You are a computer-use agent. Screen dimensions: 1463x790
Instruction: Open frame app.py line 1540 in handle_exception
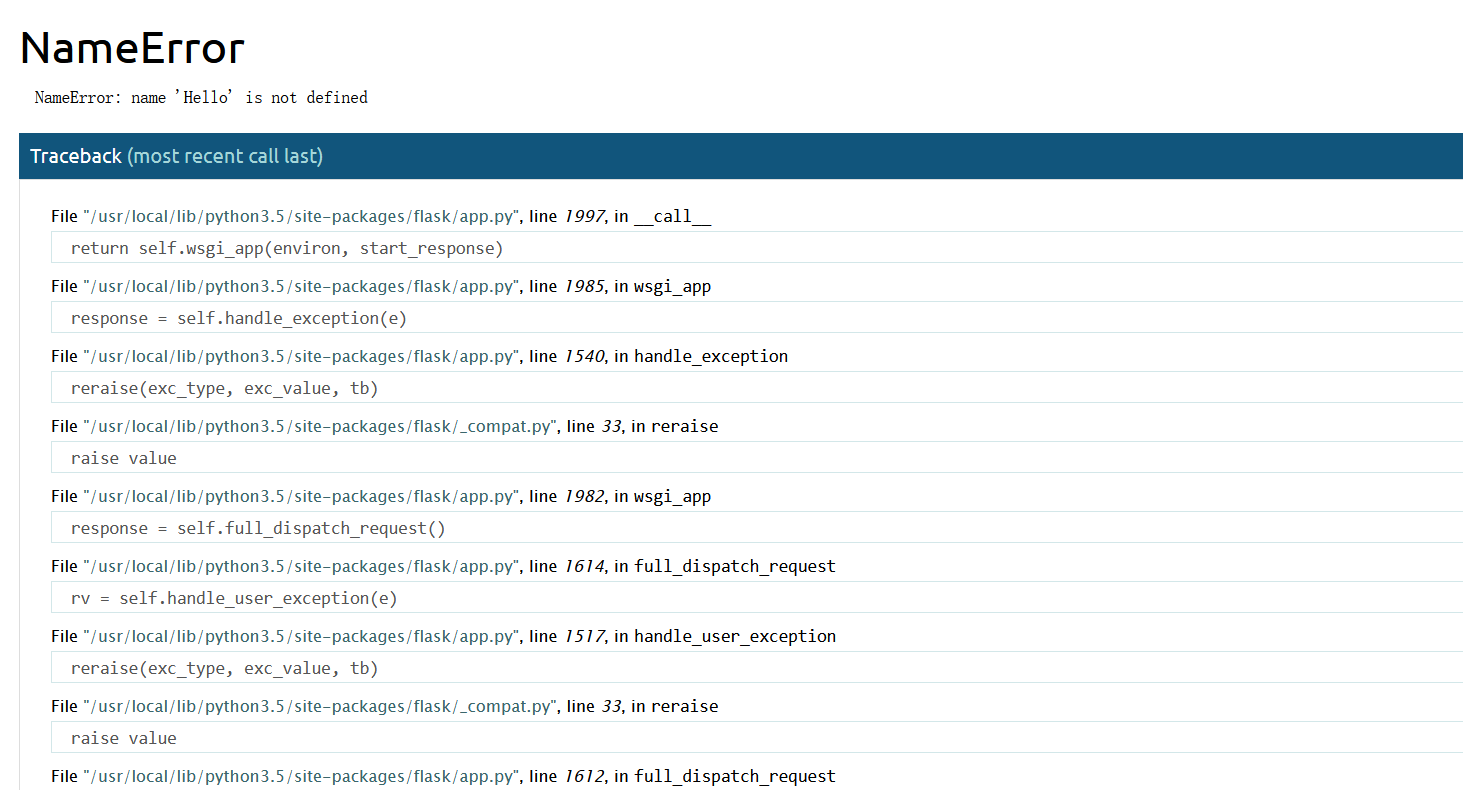[419, 356]
